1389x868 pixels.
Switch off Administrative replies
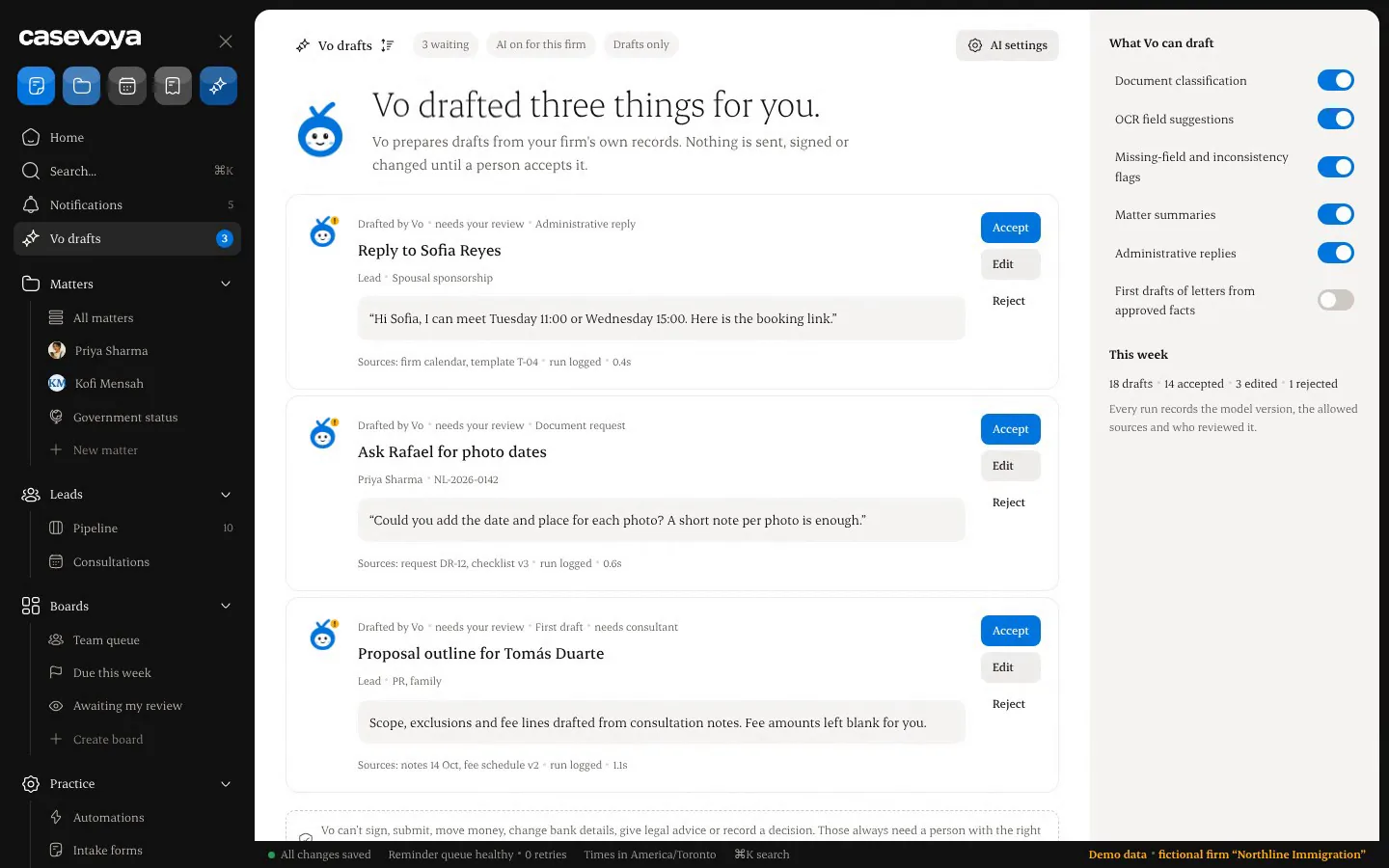point(1336,253)
